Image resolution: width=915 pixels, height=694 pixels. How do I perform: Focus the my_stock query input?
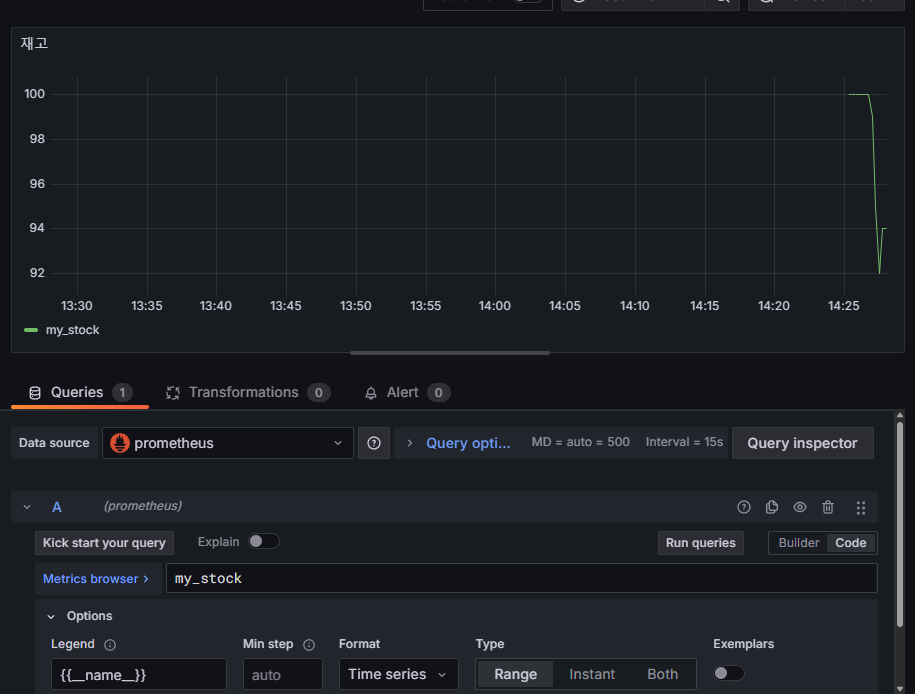point(521,578)
